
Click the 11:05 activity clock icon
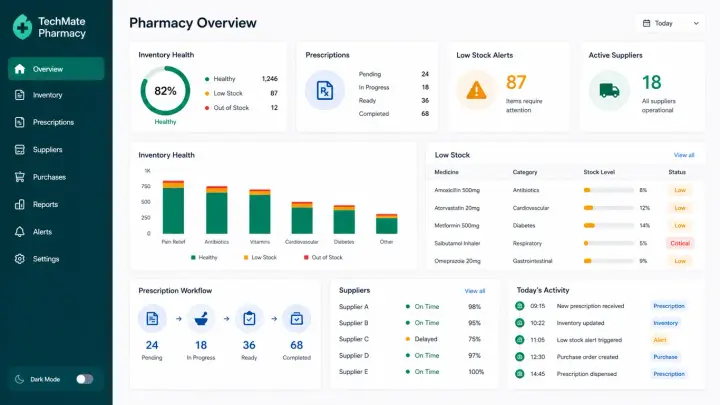[519, 340]
